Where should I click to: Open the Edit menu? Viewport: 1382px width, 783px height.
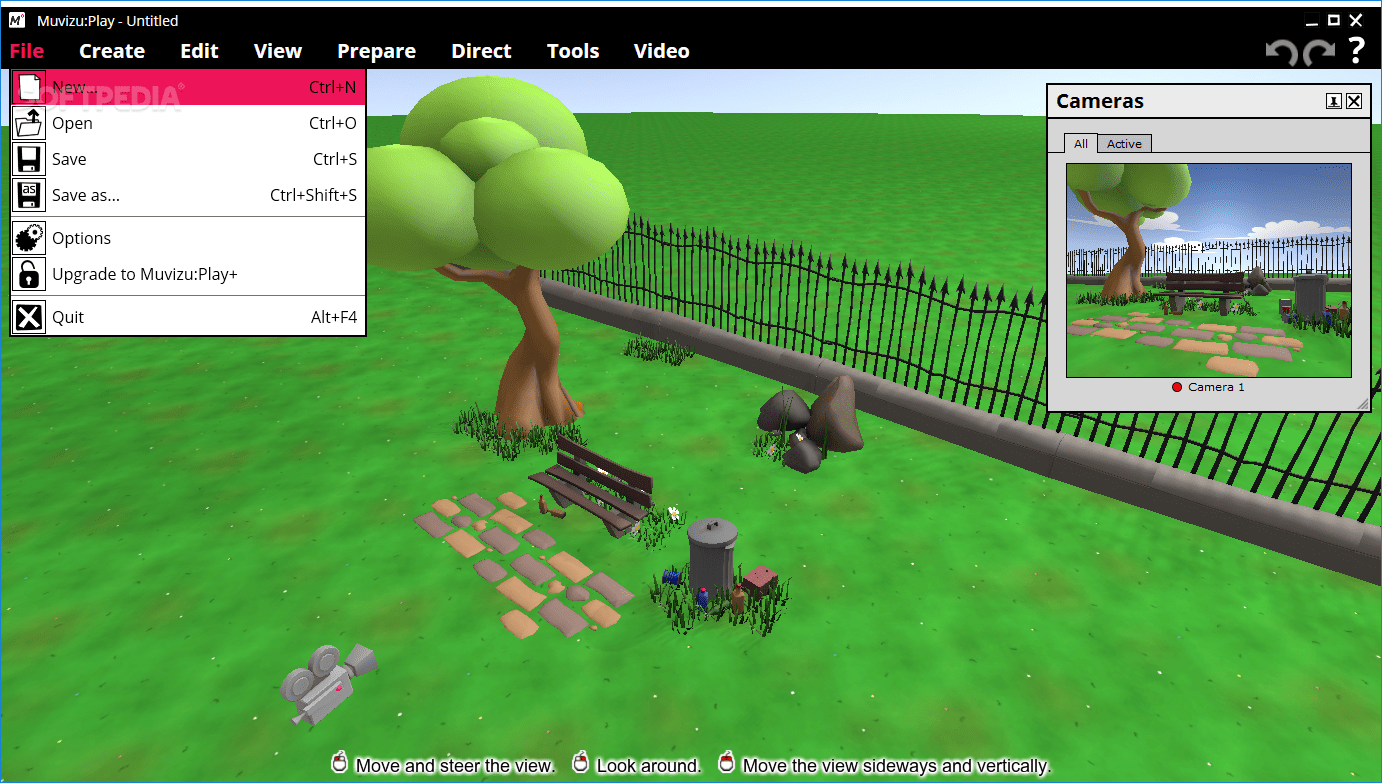click(199, 51)
